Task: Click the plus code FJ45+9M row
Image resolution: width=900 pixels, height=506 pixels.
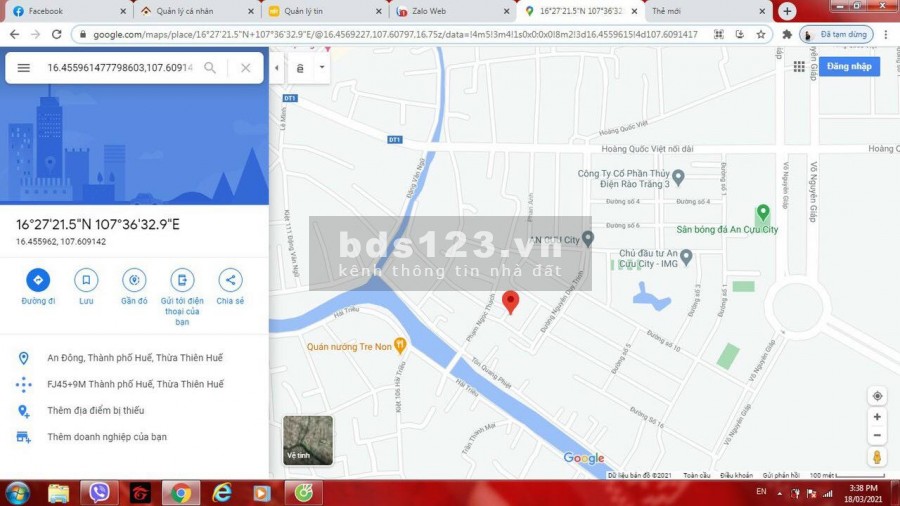Action: click(x=134, y=384)
